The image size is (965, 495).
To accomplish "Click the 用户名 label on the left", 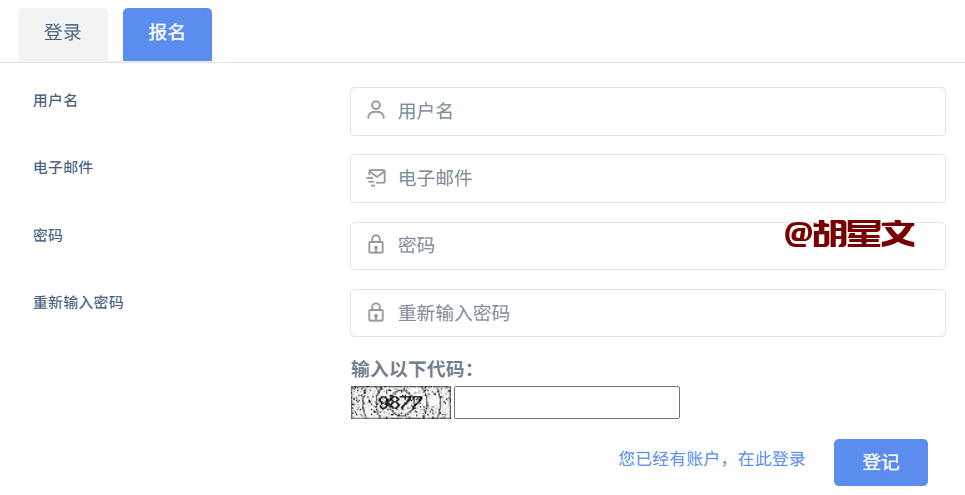I will [56, 101].
